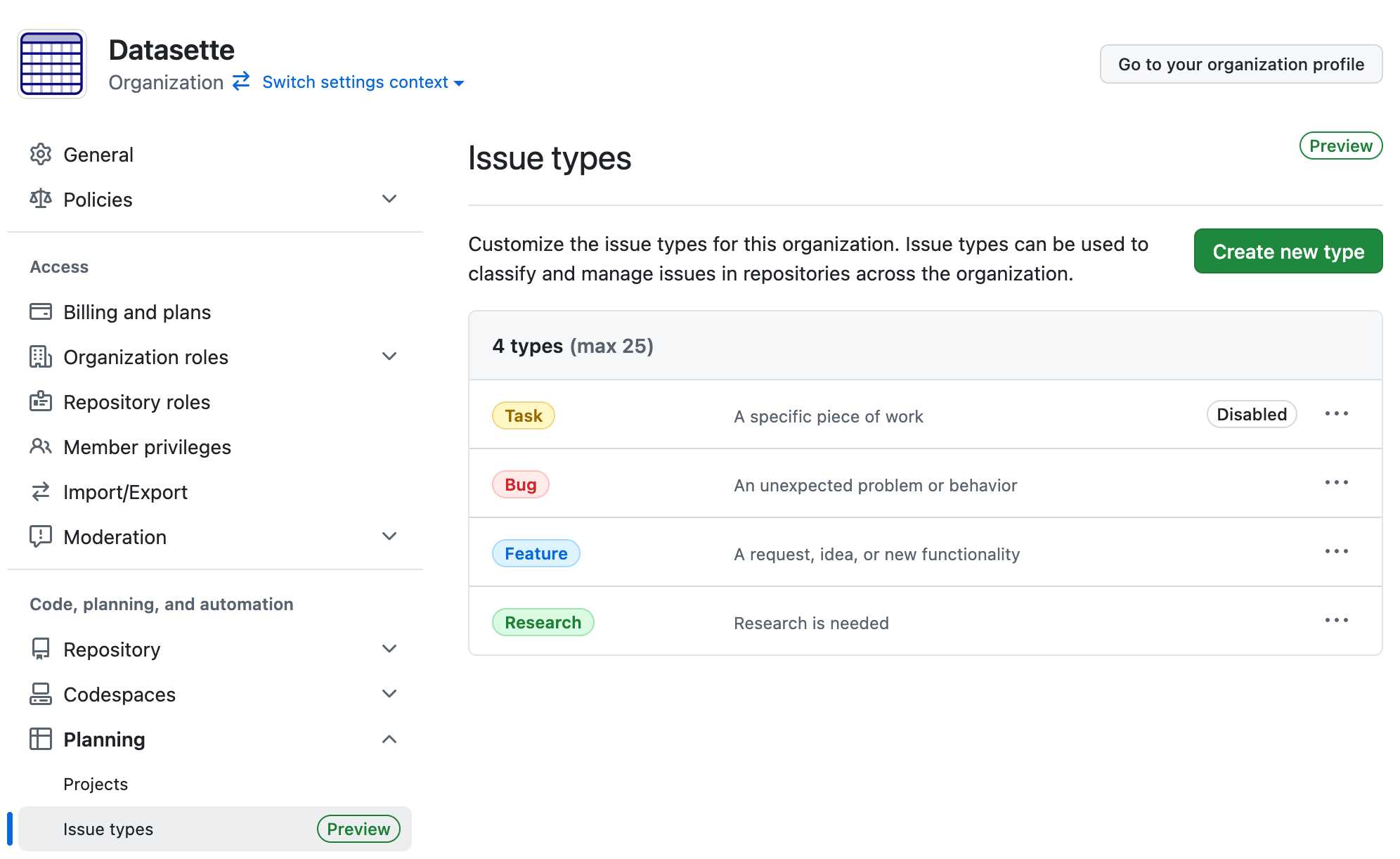Click the Datasette organization name
The image size is (1400, 859).
tap(171, 50)
